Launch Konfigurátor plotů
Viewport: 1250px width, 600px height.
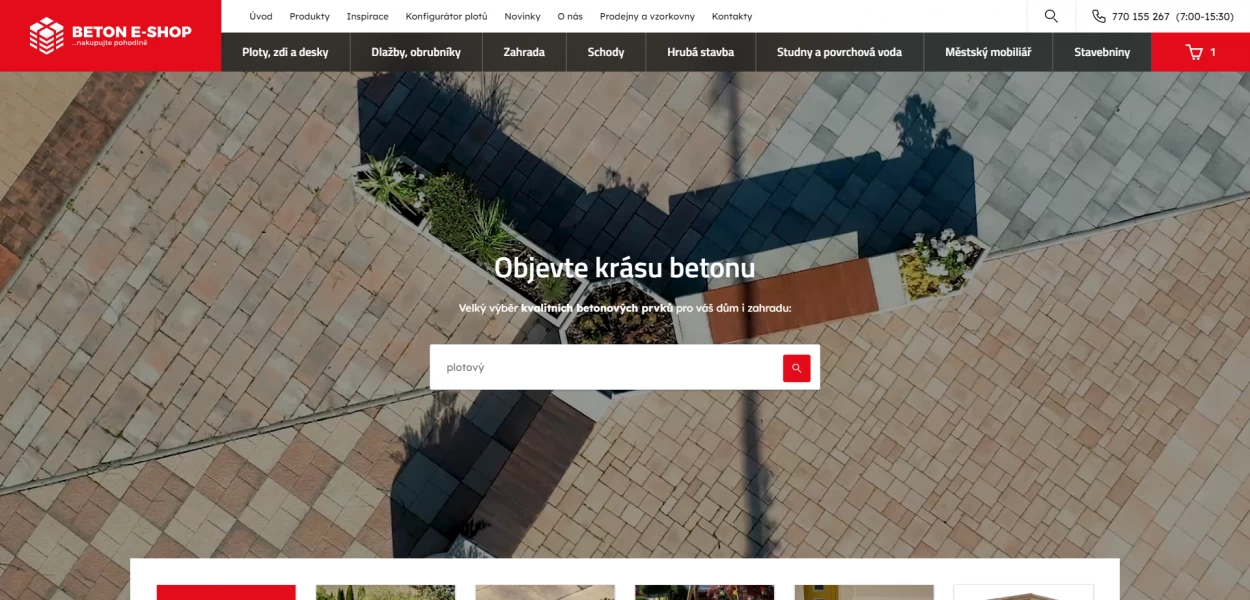pos(446,16)
